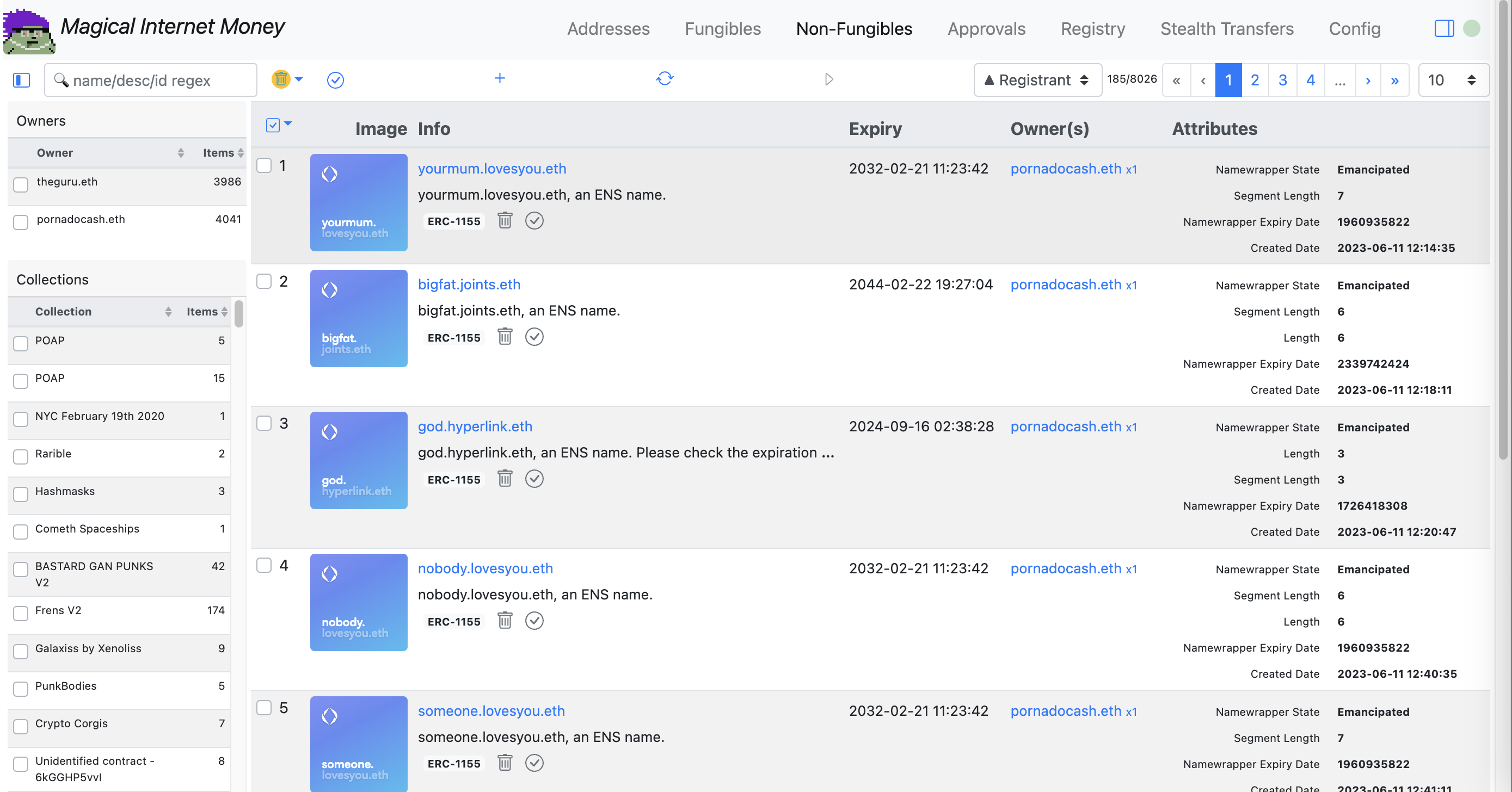Check the theguru.eth owner checkbox

click(21, 185)
